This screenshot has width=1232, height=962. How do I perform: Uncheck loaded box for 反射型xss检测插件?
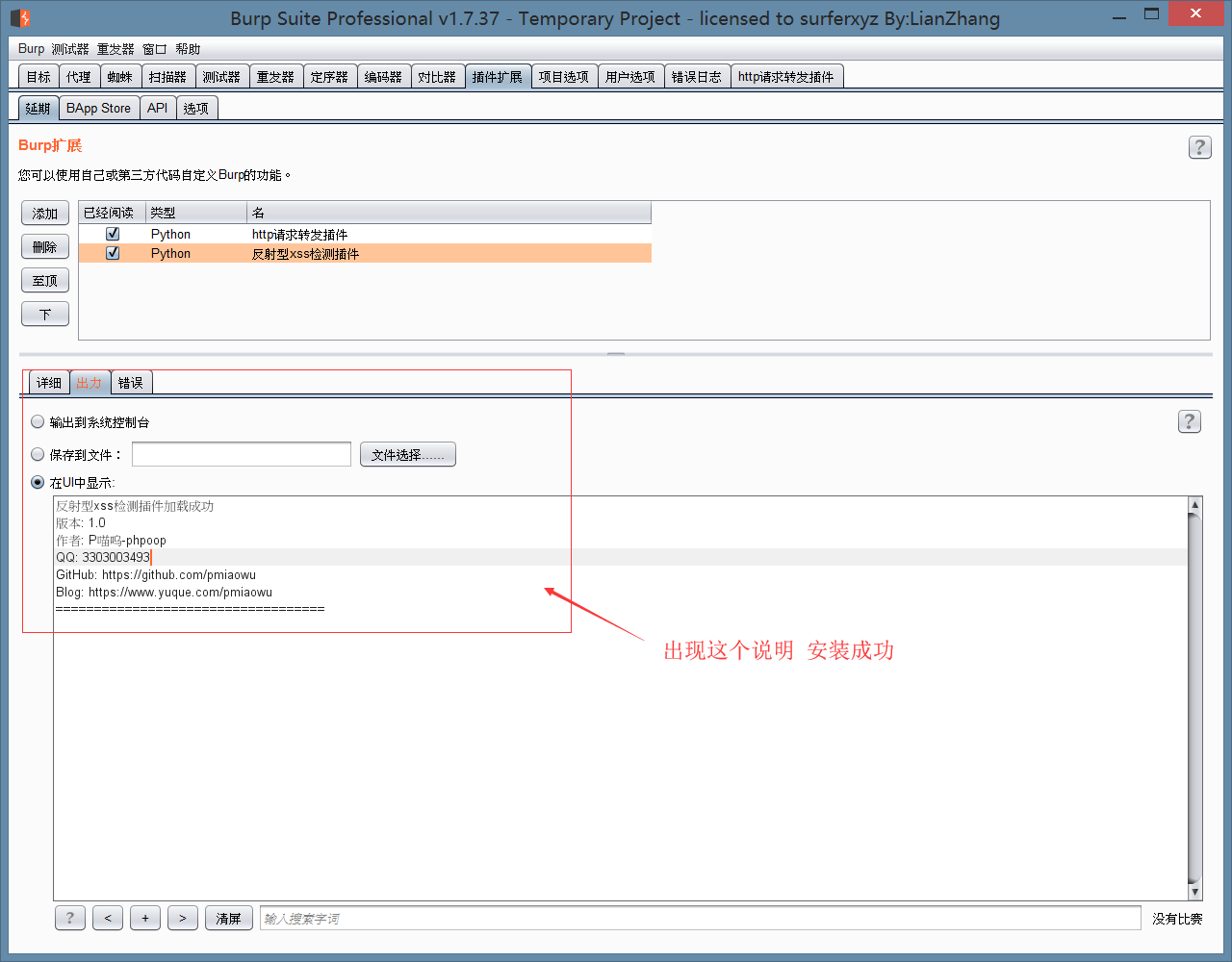coord(113,253)
